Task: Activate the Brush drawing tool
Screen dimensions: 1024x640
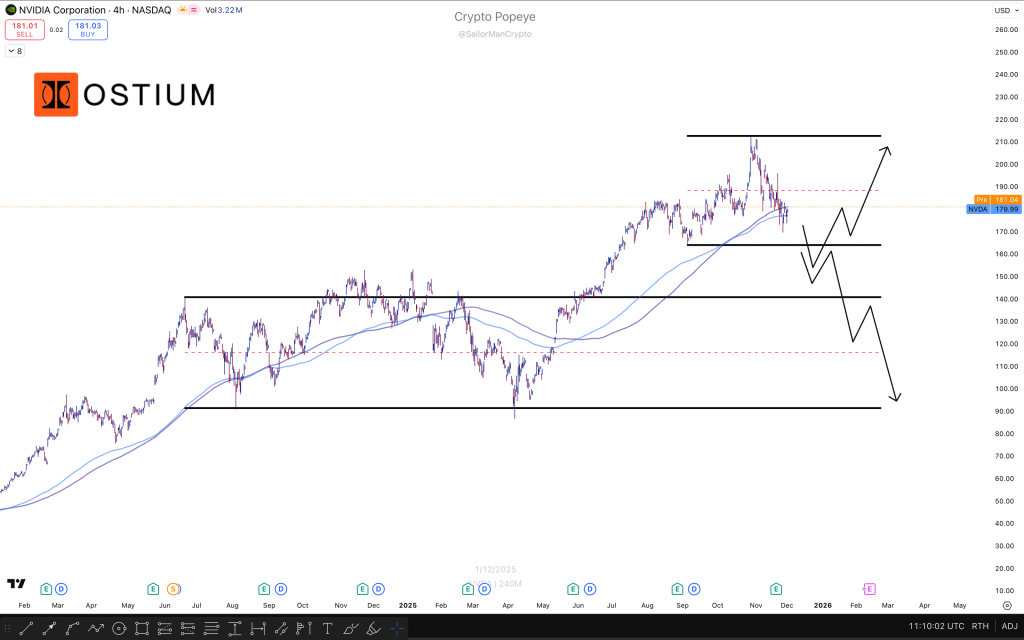Action: click(x=351, y=629)
